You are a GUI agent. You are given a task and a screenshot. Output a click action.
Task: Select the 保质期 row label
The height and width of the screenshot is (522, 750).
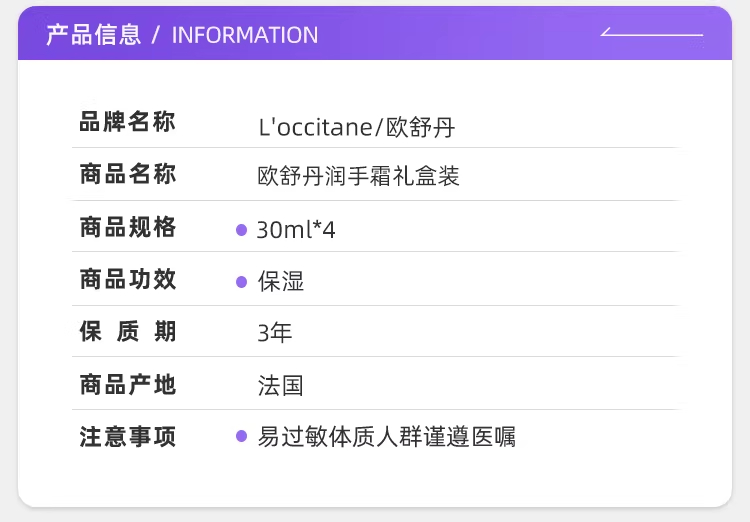tap(127, 332)
